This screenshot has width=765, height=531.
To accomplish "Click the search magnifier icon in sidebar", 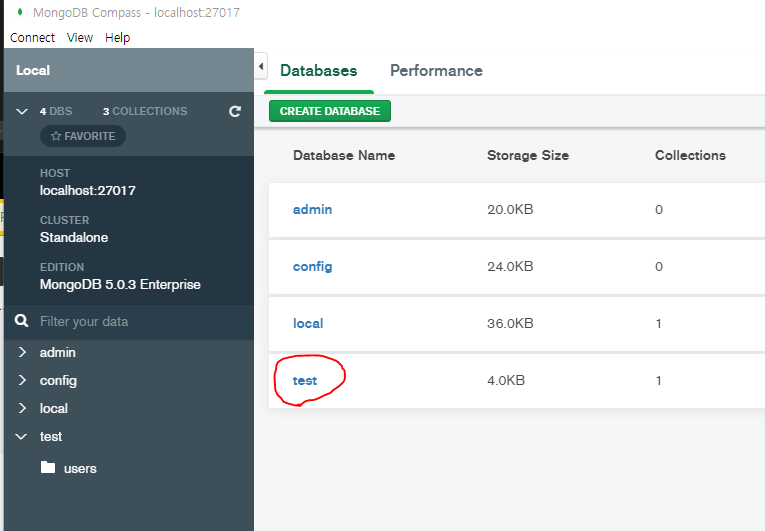I will (x=21, y=321).
